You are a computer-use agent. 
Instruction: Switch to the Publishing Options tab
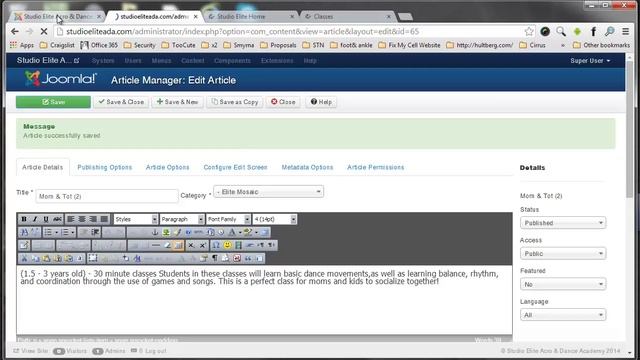104,167
